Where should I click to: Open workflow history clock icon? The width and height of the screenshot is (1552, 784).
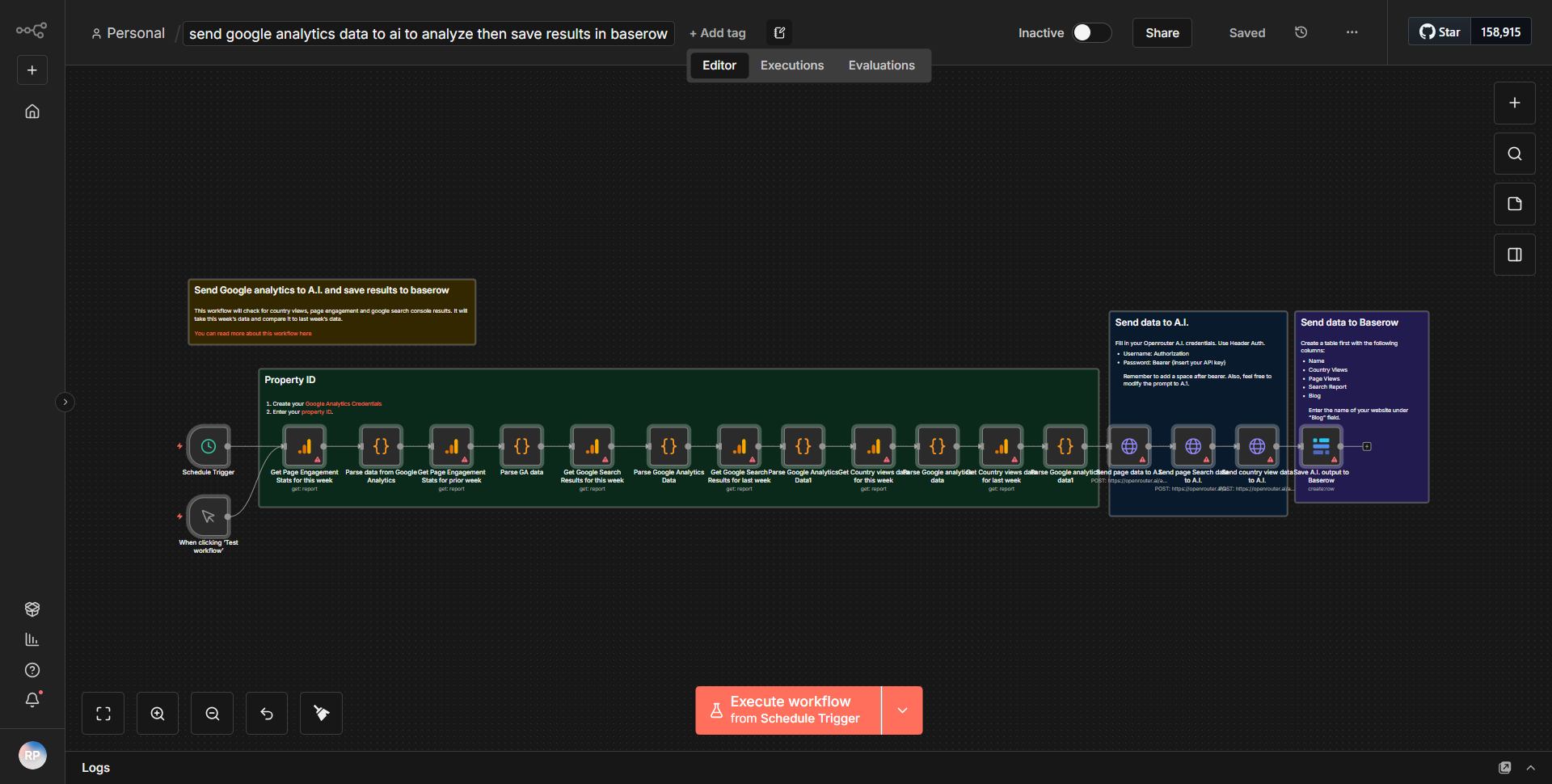[1301, 32]
